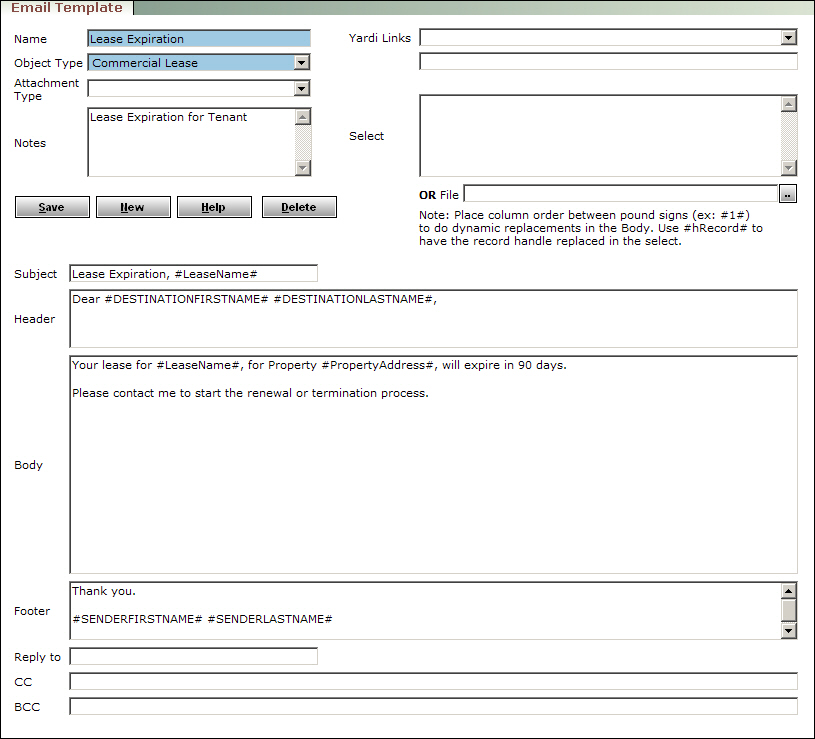Click the Notes scrollbar down arrow
Image resolution: width=815 pixels, height=739 pixels.
(x=302, y=169)
